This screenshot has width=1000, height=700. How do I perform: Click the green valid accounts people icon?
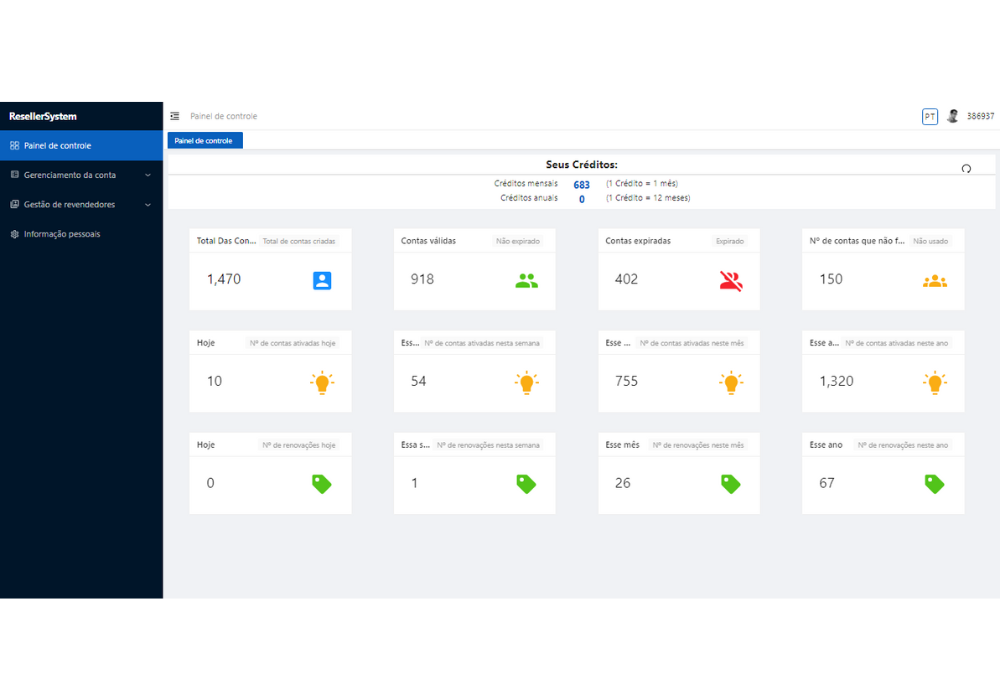(x=526, y=281)
